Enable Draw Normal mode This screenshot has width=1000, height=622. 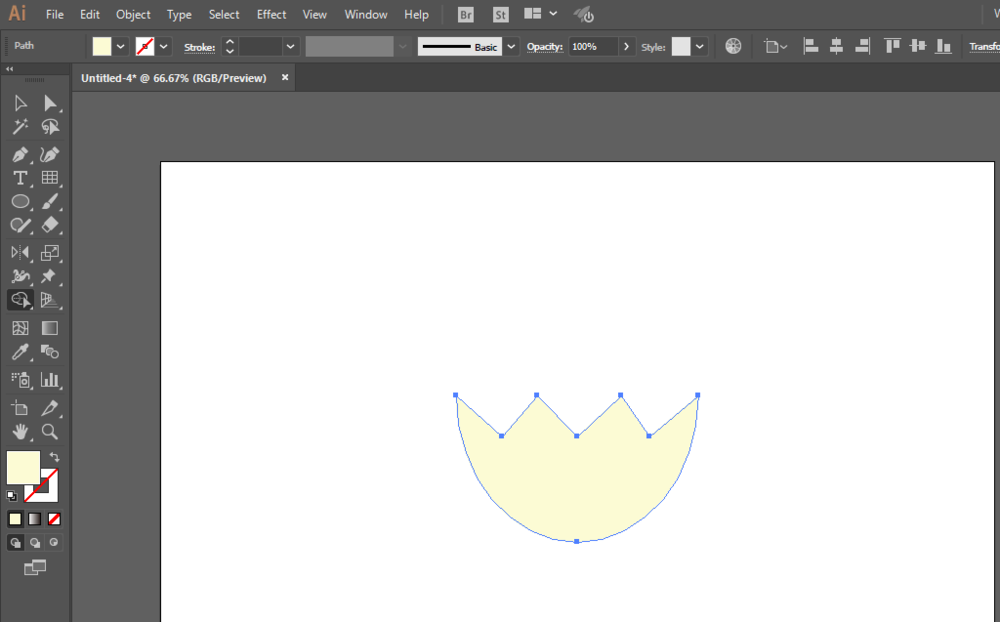pyautogui.click(x=15, y=542)
